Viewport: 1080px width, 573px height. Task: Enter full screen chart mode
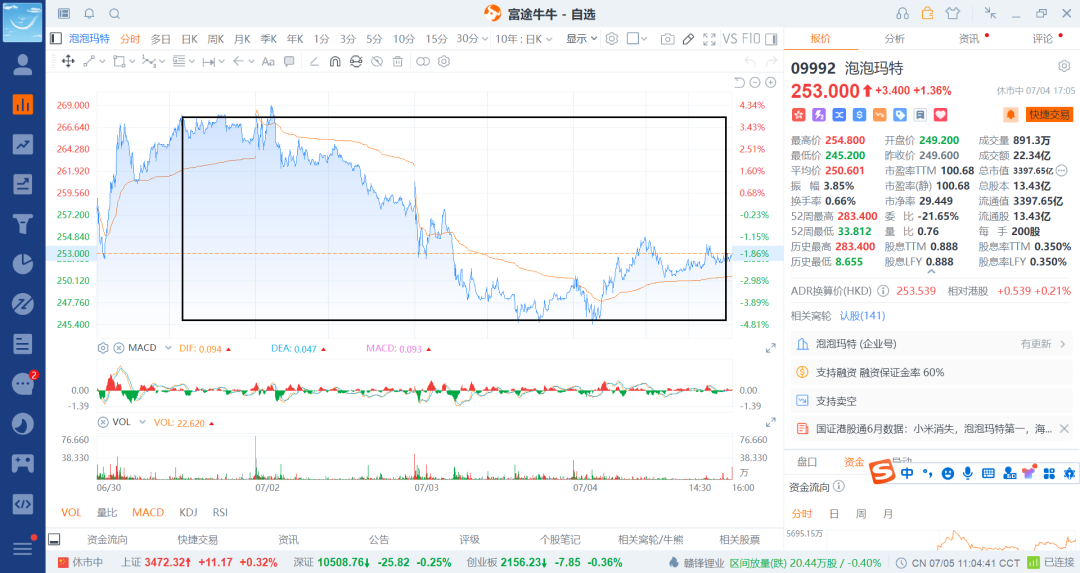(x=709, y=39)
